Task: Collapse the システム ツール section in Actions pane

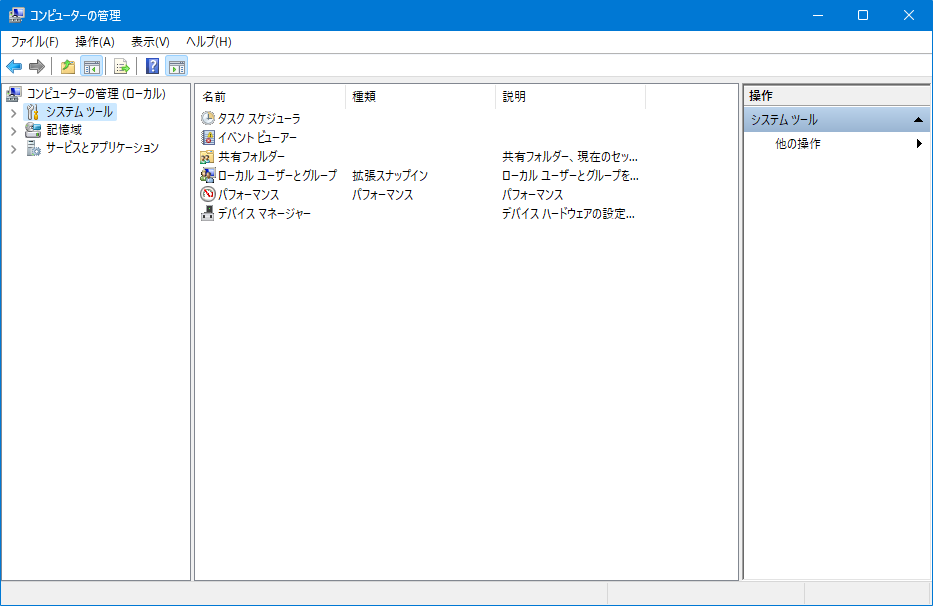Action: tap(919, 118)
